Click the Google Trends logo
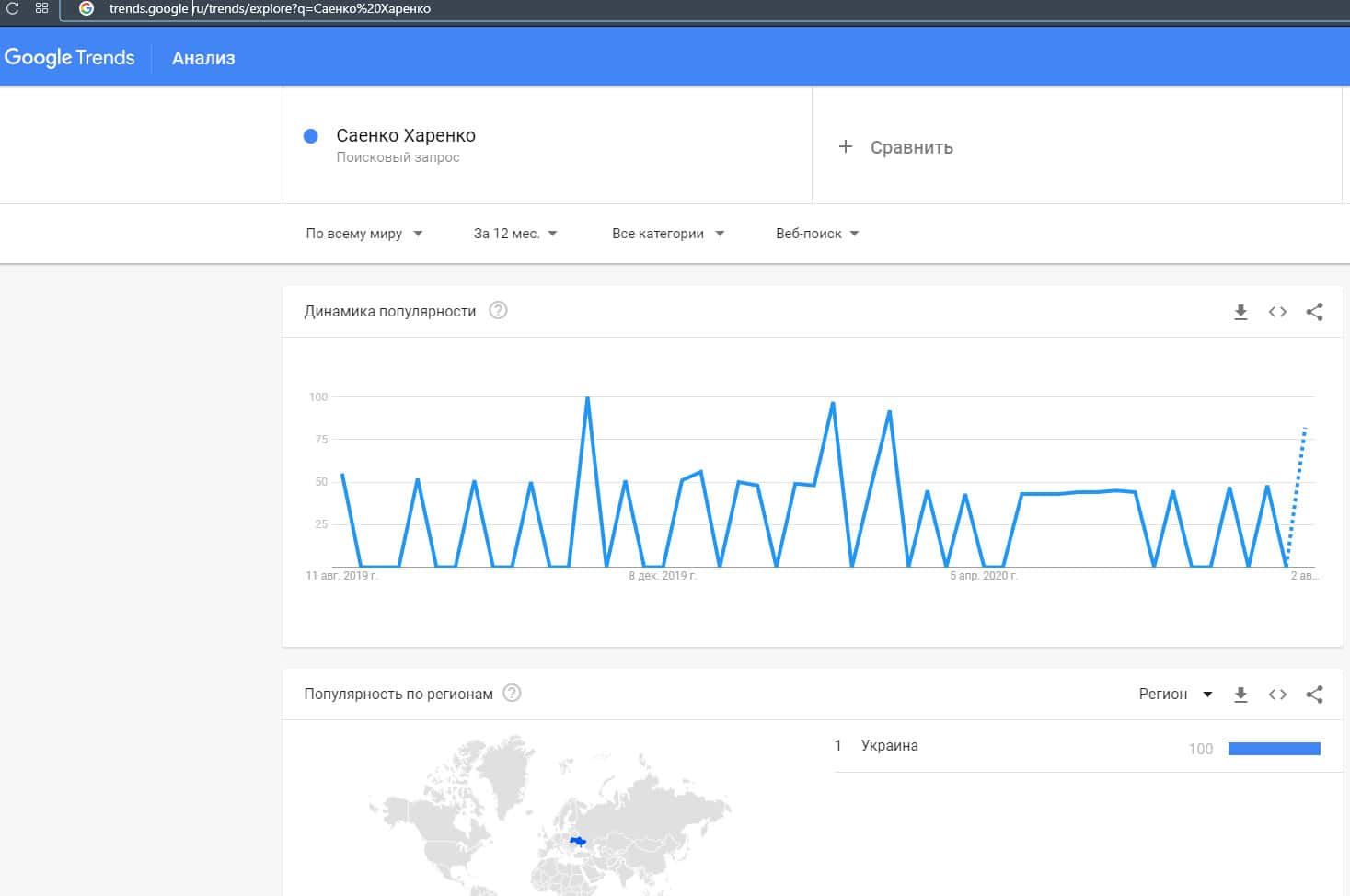Image resolution: width=1350 pixels, height=896 pixels. click(x=70, y=57)
